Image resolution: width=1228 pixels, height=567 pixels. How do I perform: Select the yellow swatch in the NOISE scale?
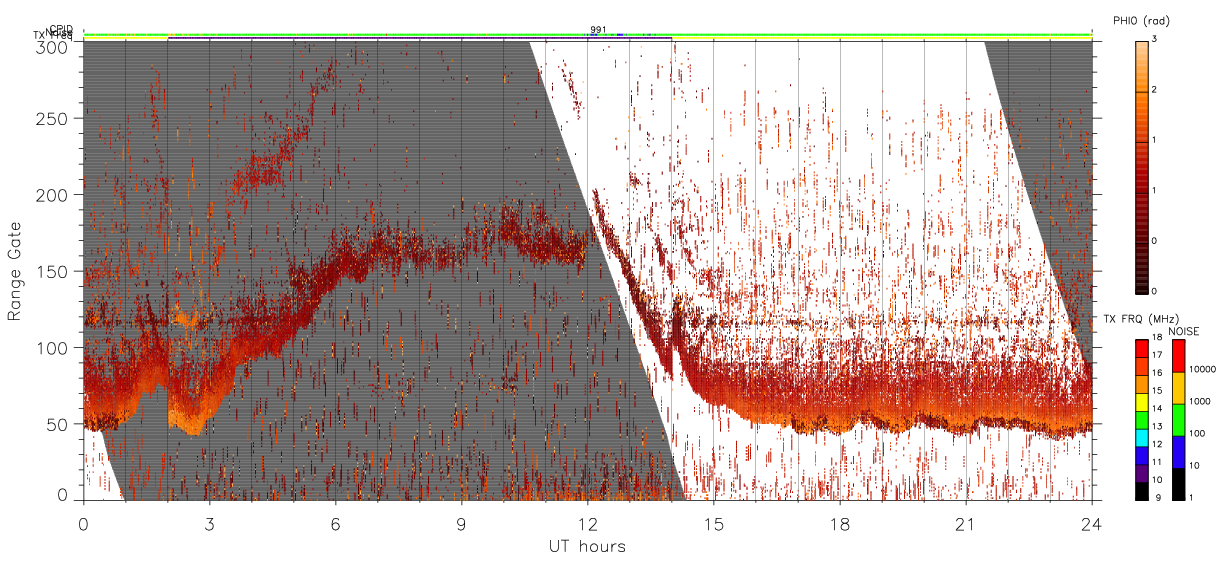click(1179, 388)
